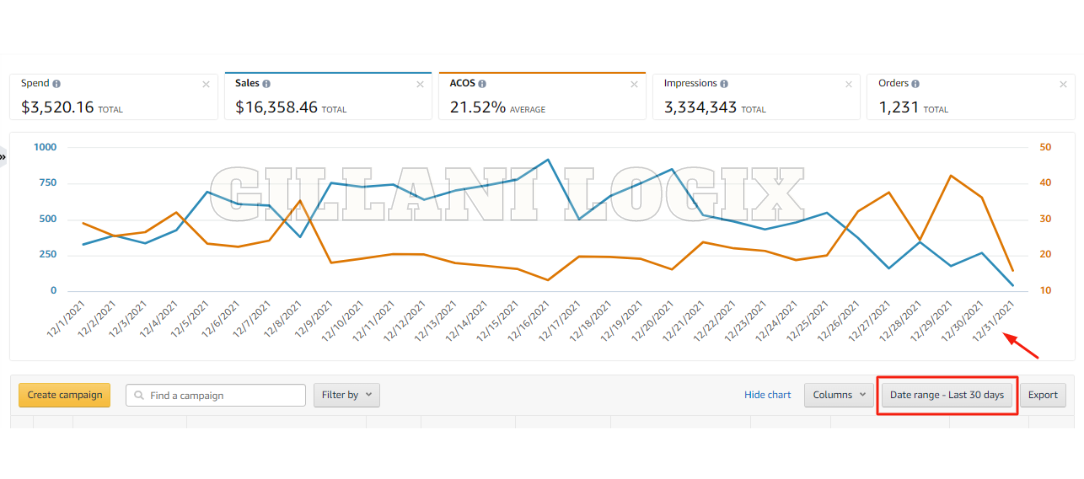Click the info icon next to Sales
Image resolution: width=1084 pixels, height=479 pixels.
point(268,84)
